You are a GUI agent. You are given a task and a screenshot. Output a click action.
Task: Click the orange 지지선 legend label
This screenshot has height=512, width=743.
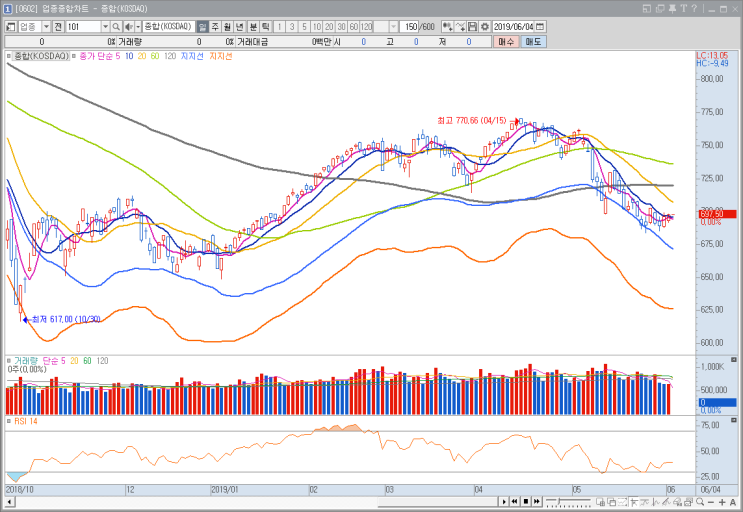[221, 56]
